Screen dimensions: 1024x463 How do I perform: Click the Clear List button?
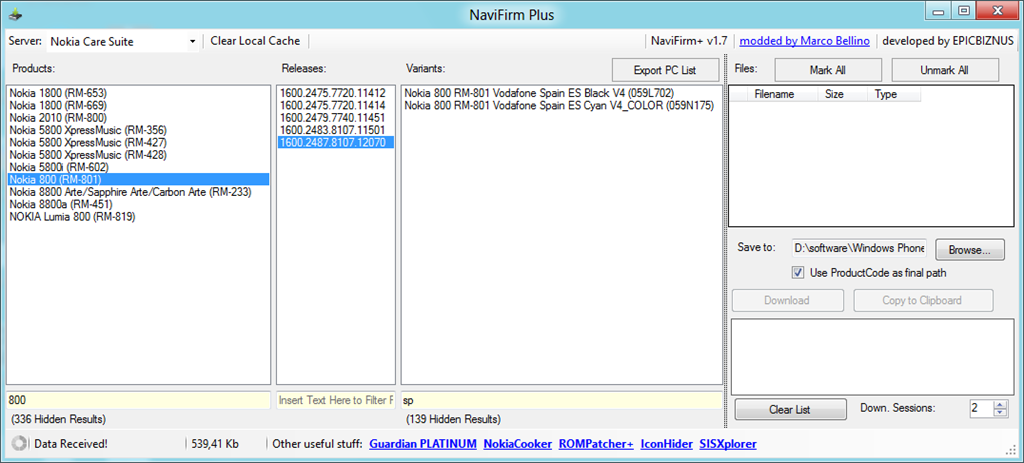pyautogui.click(x=789, y=409)
